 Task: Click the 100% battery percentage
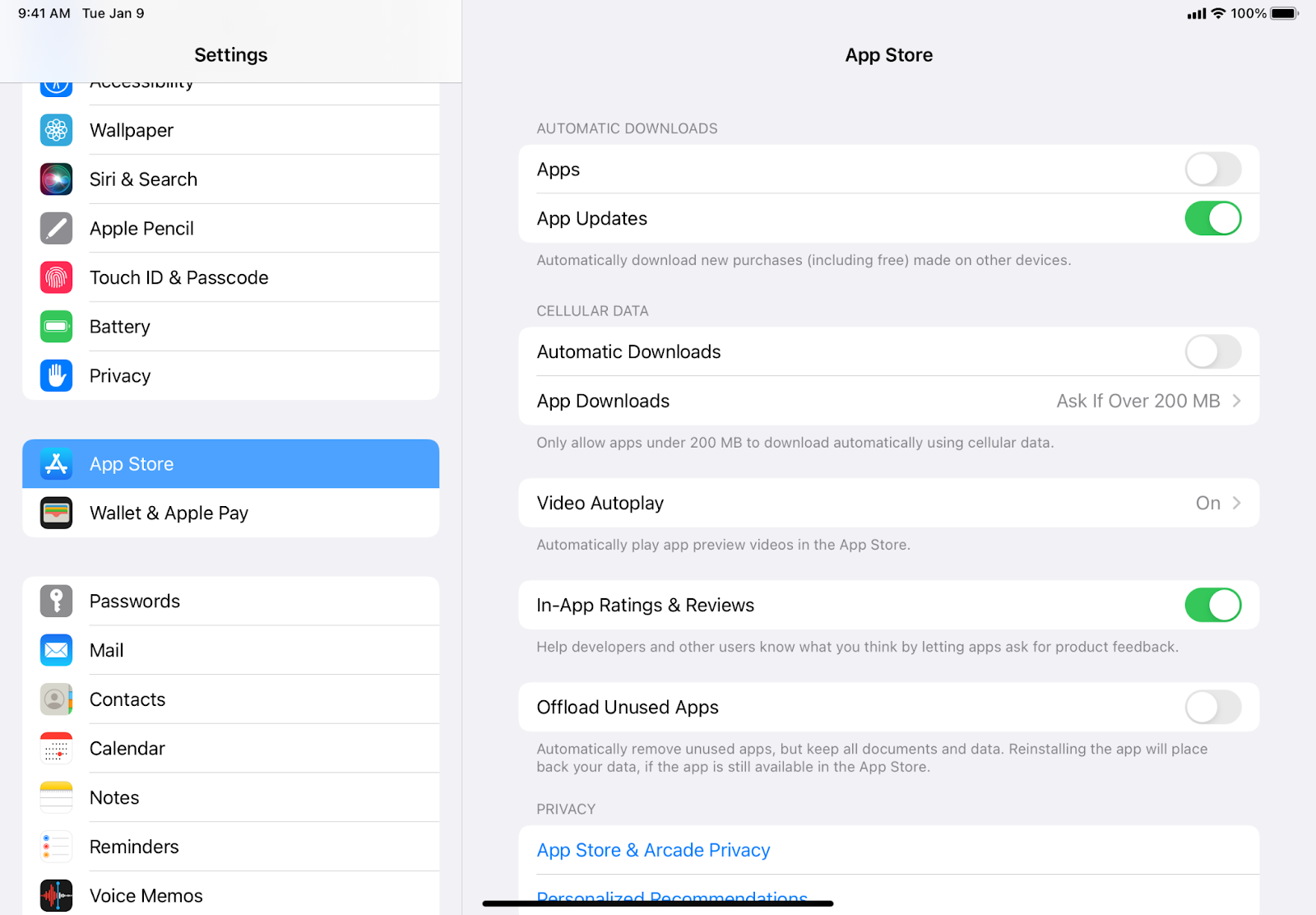coord(1249,13)
